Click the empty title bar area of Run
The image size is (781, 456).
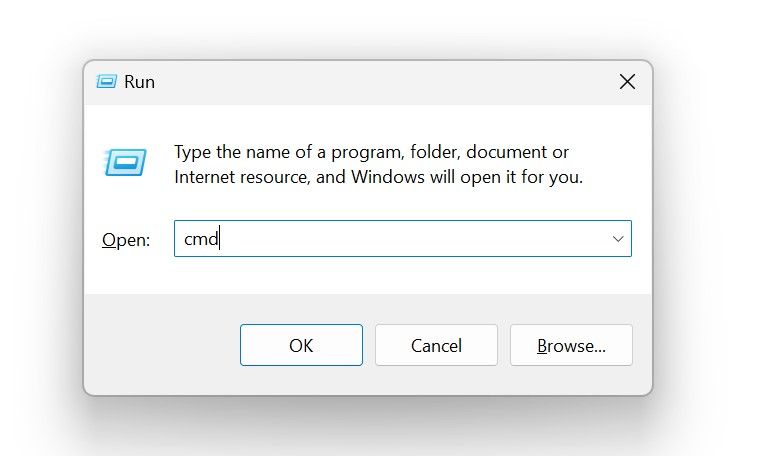[x=380, y=82]
